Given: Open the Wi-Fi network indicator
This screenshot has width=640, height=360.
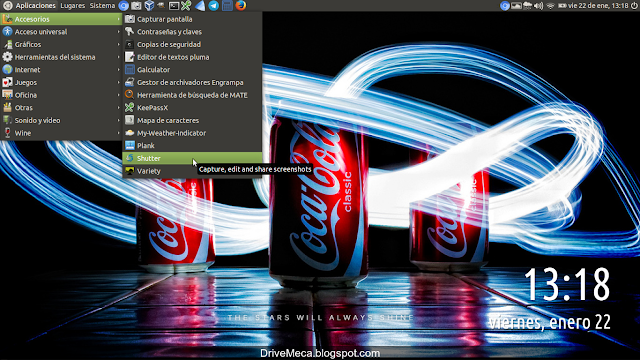Looking at the screenshot, I should (551, 6).
